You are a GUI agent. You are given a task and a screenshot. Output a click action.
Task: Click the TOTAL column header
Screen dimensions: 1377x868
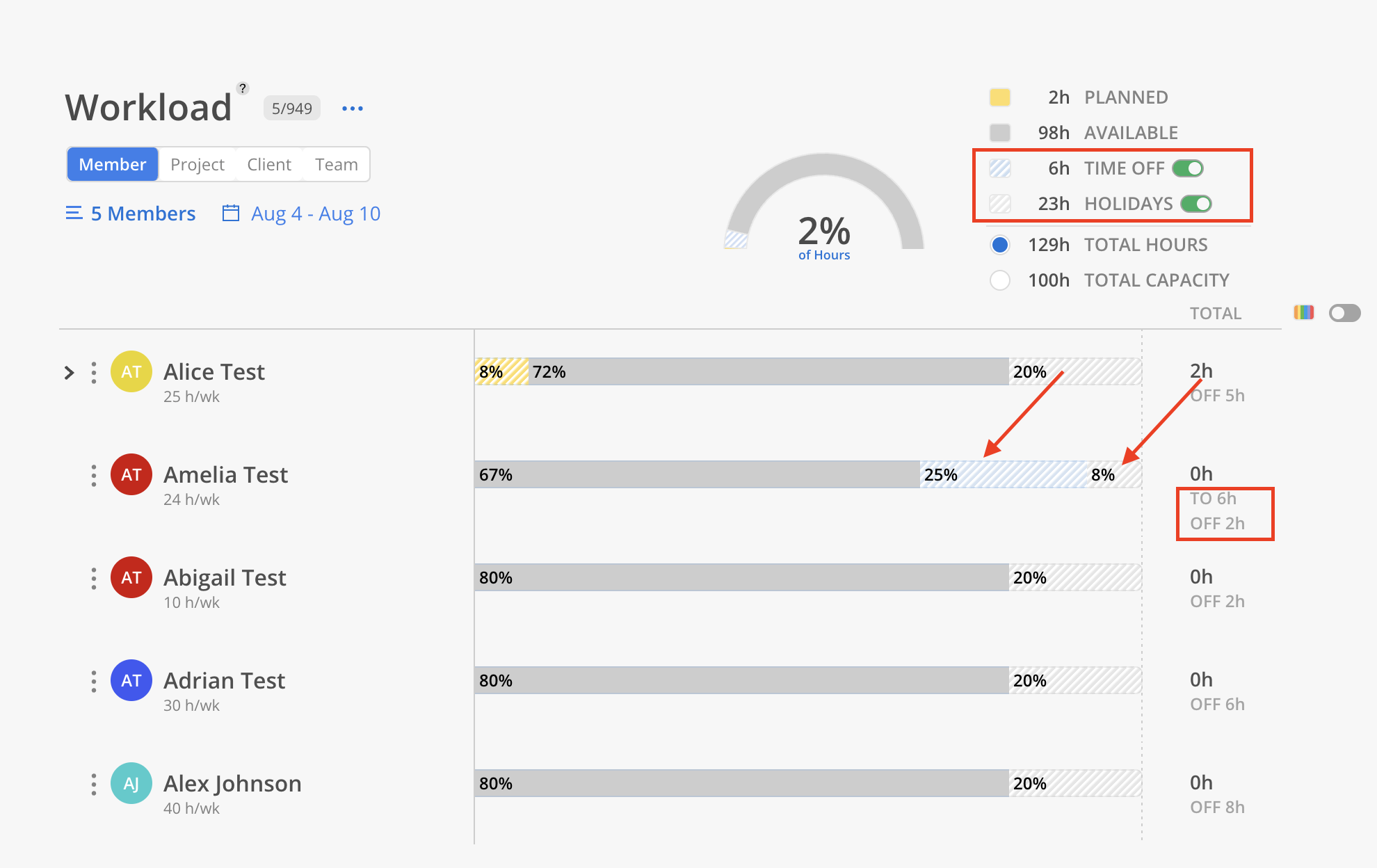[1216, 313]
